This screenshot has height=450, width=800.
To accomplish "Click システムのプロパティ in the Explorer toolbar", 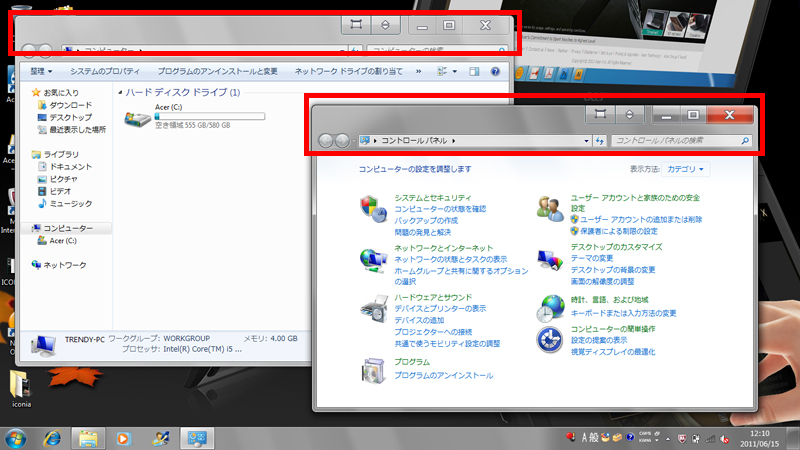I will point(105,71).
